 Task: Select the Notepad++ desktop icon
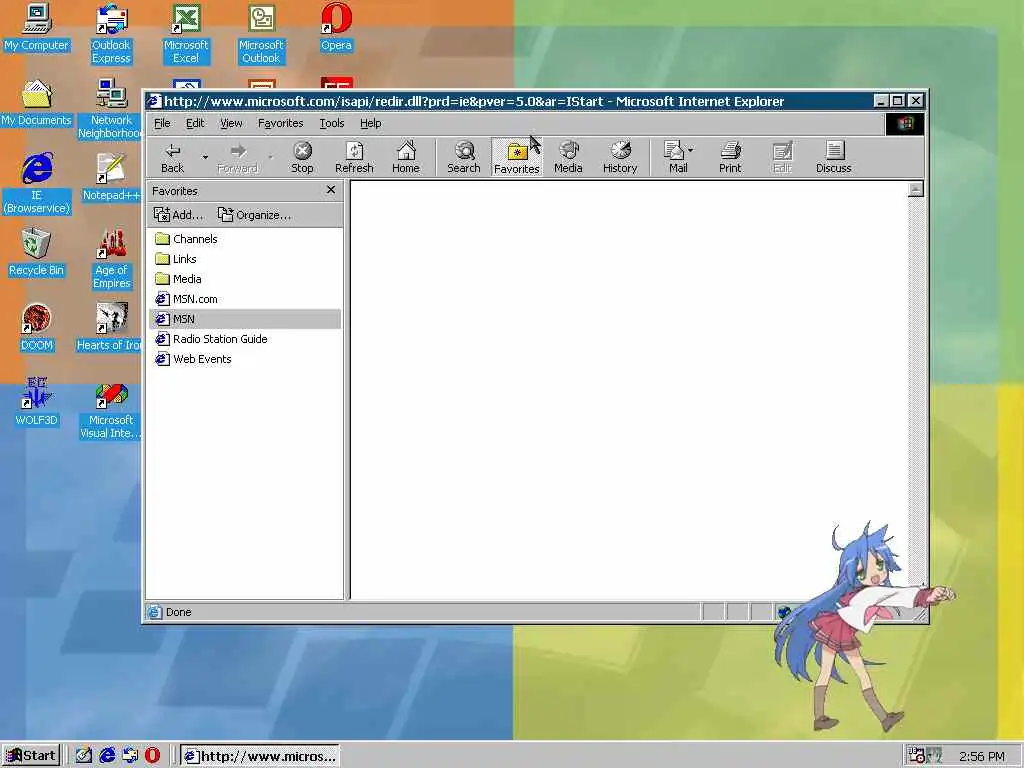(111, 177)
